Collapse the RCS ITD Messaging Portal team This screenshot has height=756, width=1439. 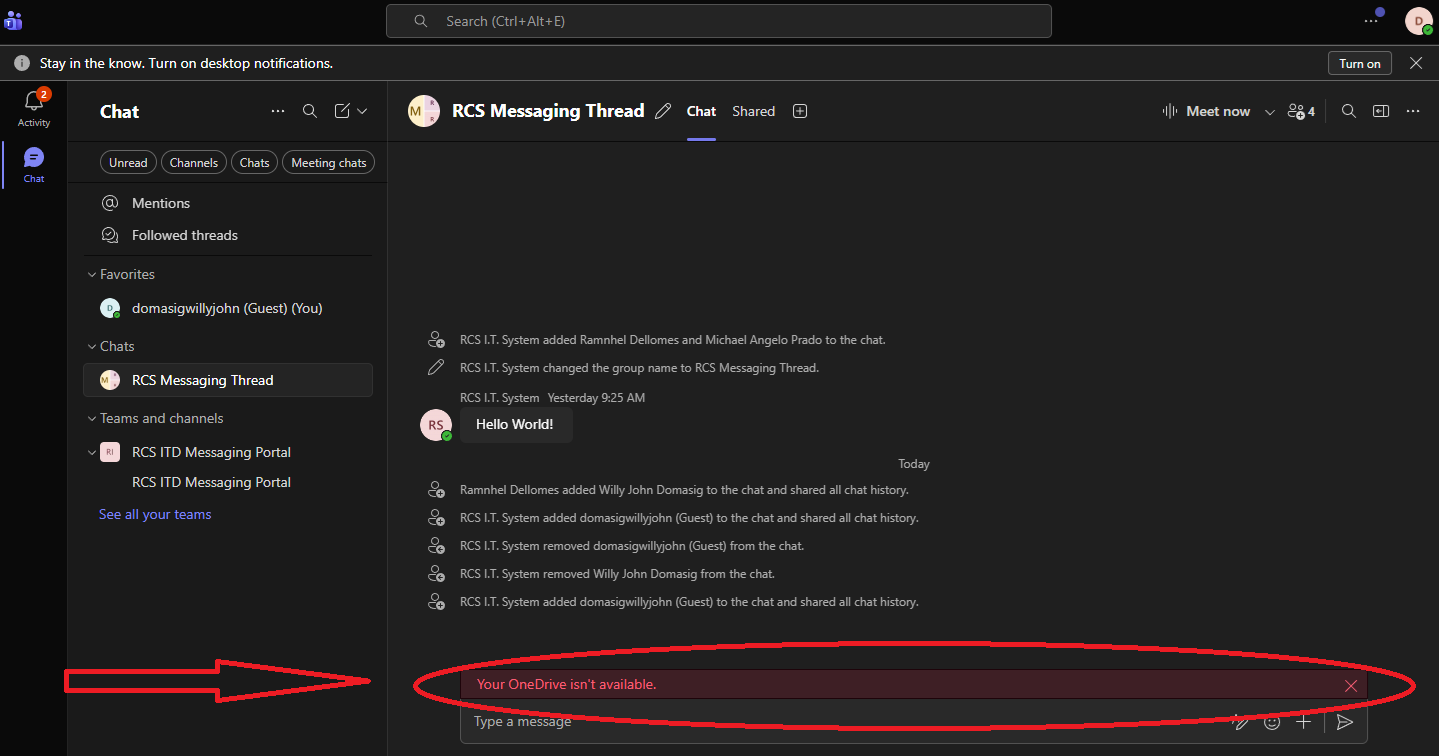pos(92,452)
